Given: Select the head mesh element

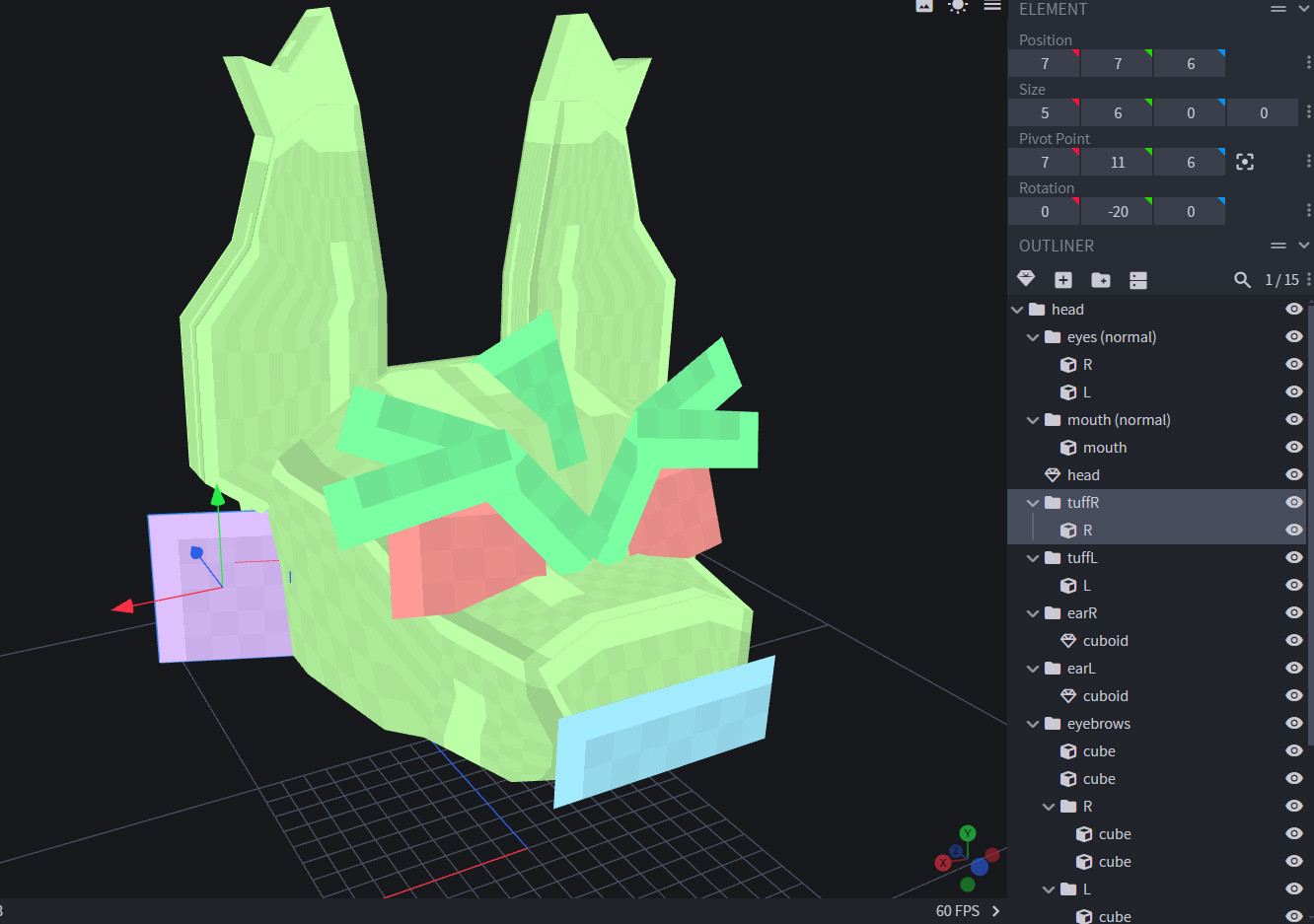Looking at the screenshot, I should coord(1156,475).
